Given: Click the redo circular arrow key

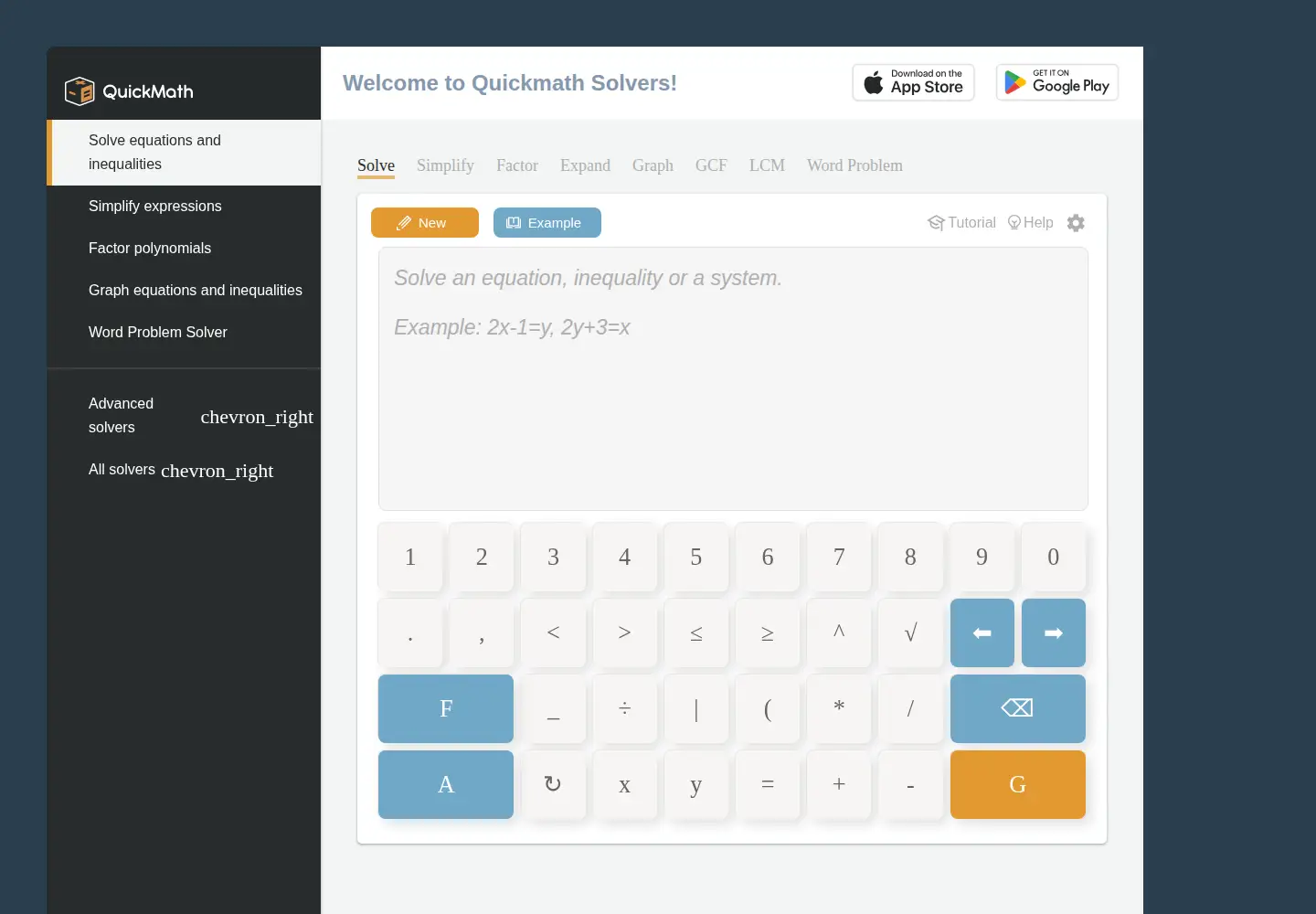Looking at the screenshot, I should click(553, 784).
